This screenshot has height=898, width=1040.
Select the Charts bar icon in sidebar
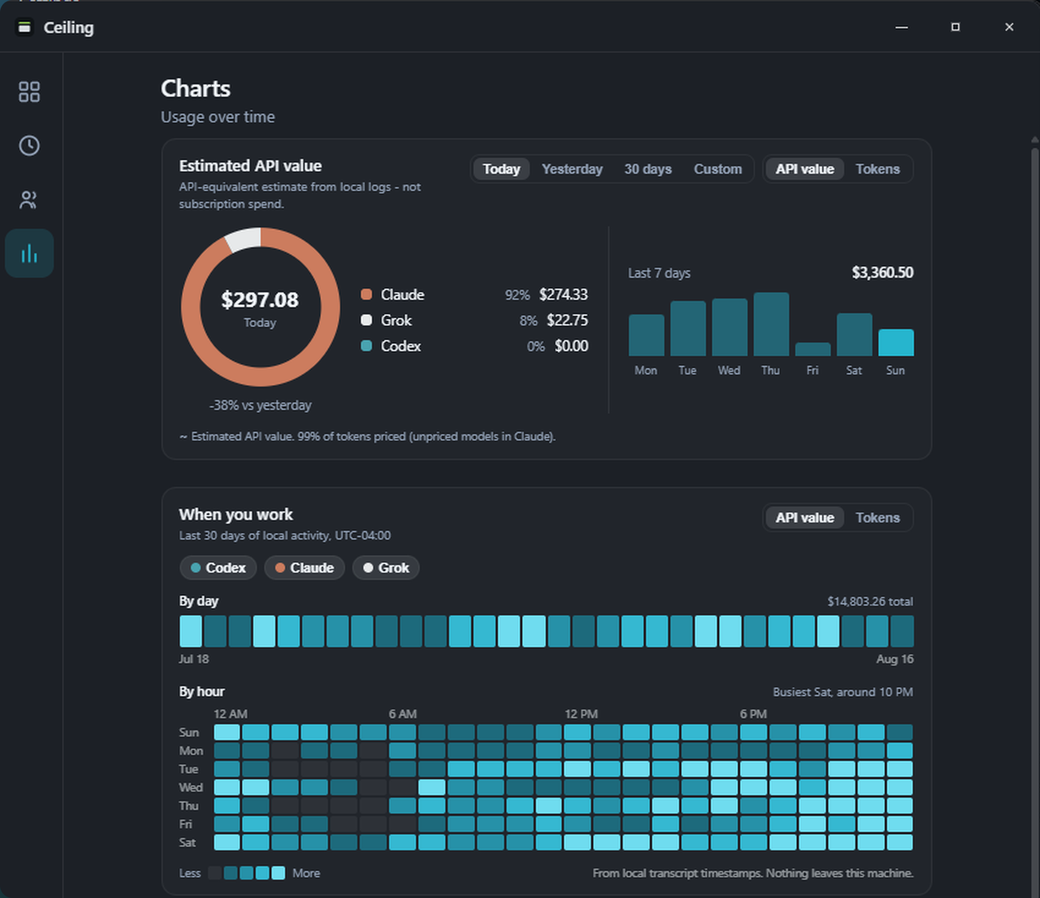29,253
